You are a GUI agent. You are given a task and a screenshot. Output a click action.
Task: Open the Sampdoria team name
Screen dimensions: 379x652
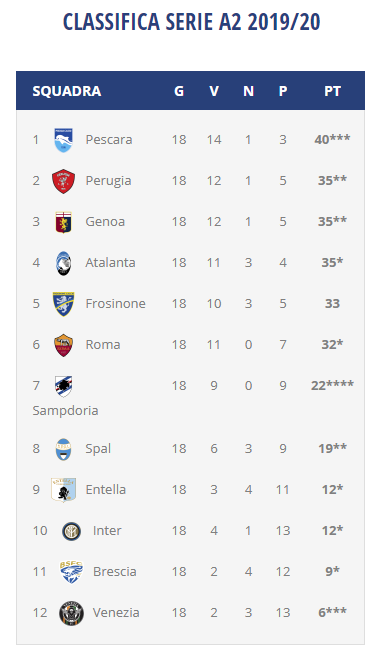(x=65, y=411)
